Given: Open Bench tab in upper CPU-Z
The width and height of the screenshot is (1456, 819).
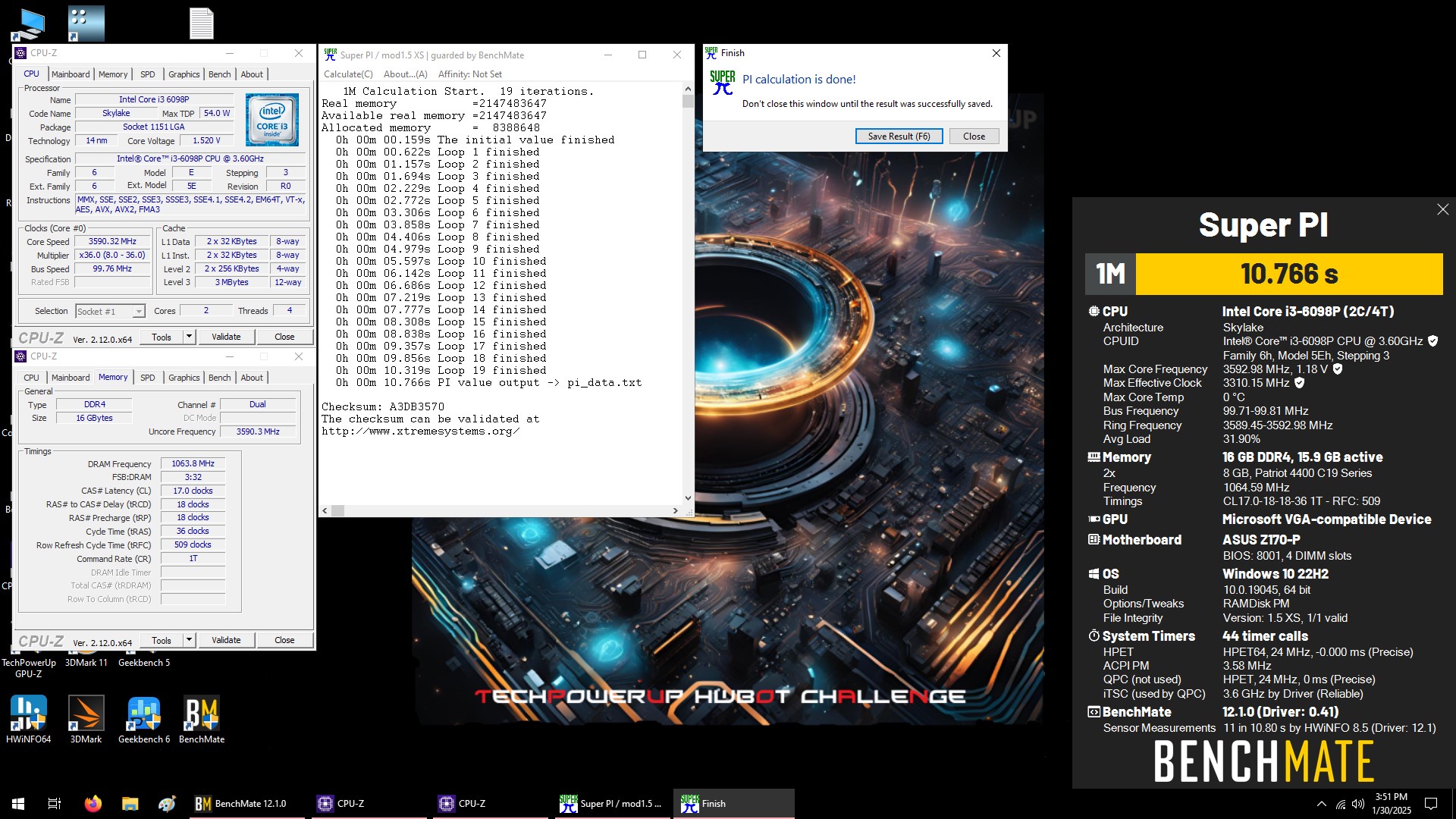Looking at the screenshot, I should 219,74.
